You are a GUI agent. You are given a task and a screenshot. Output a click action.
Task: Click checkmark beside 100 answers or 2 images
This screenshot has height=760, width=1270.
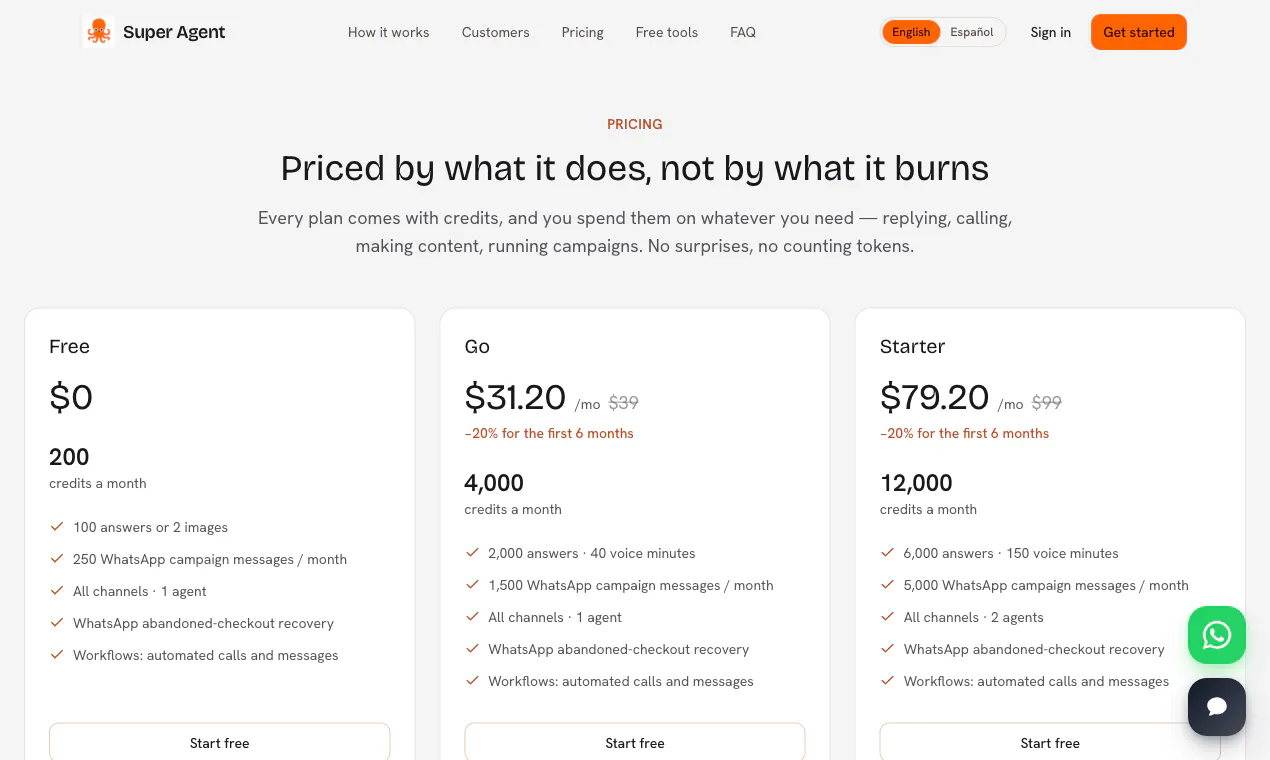coord(56,527)
